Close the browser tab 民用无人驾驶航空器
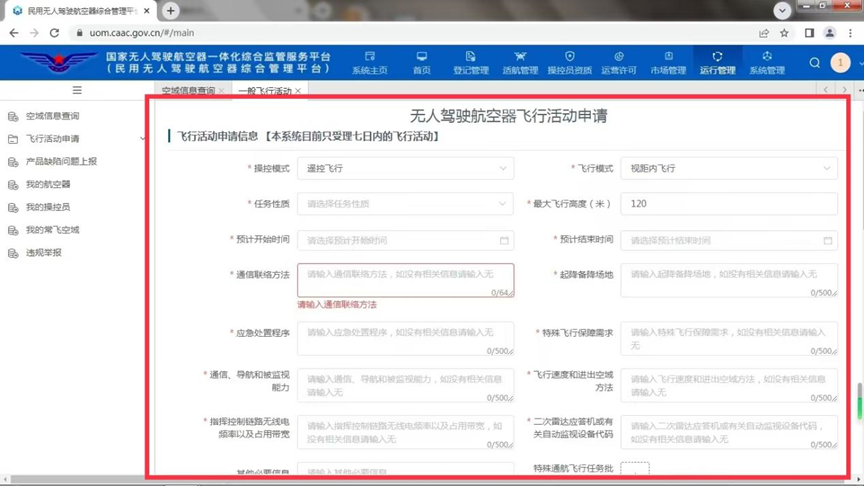Viewport: 864px width, 486px height. pyautogui.click(x=147, y=11)
